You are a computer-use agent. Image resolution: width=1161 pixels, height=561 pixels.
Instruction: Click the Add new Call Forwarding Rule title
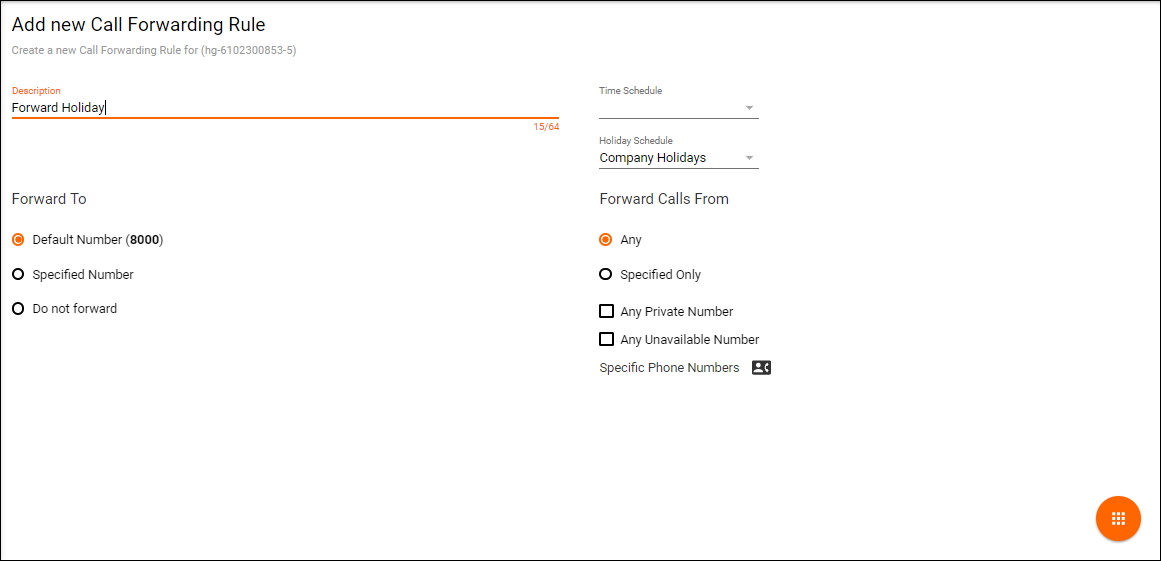pyautogui.click(x=139, y=24)
